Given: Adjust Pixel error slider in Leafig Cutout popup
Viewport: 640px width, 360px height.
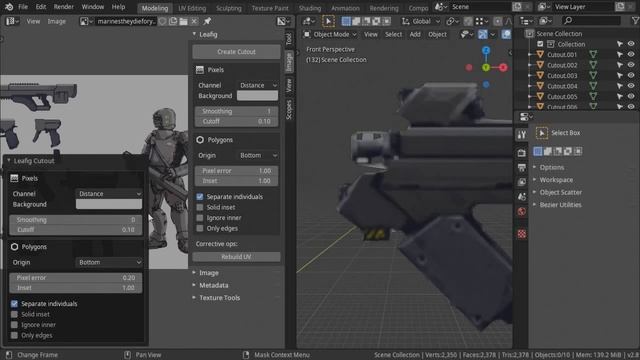Looking at the screenshot, I should pyautogui.click(x=76, y=278).
